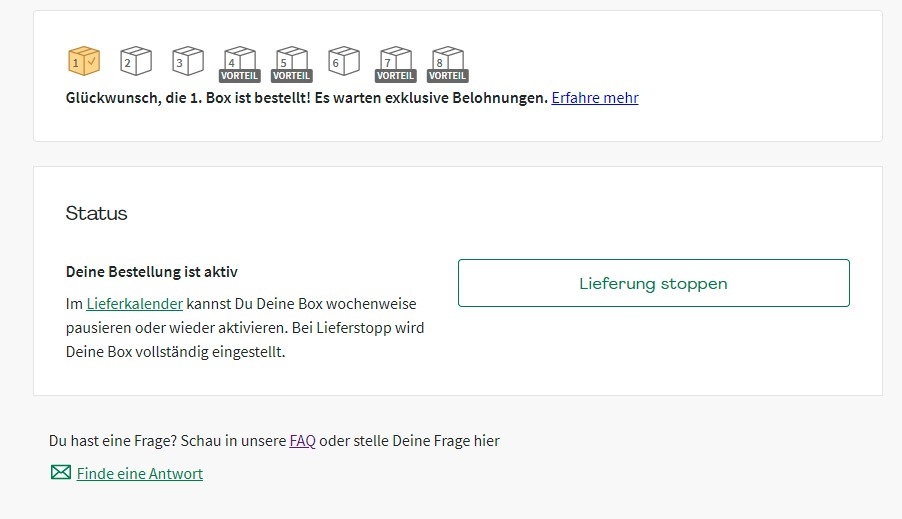
Task: Click Finde eine Antwort link
Action: [139, 474]
